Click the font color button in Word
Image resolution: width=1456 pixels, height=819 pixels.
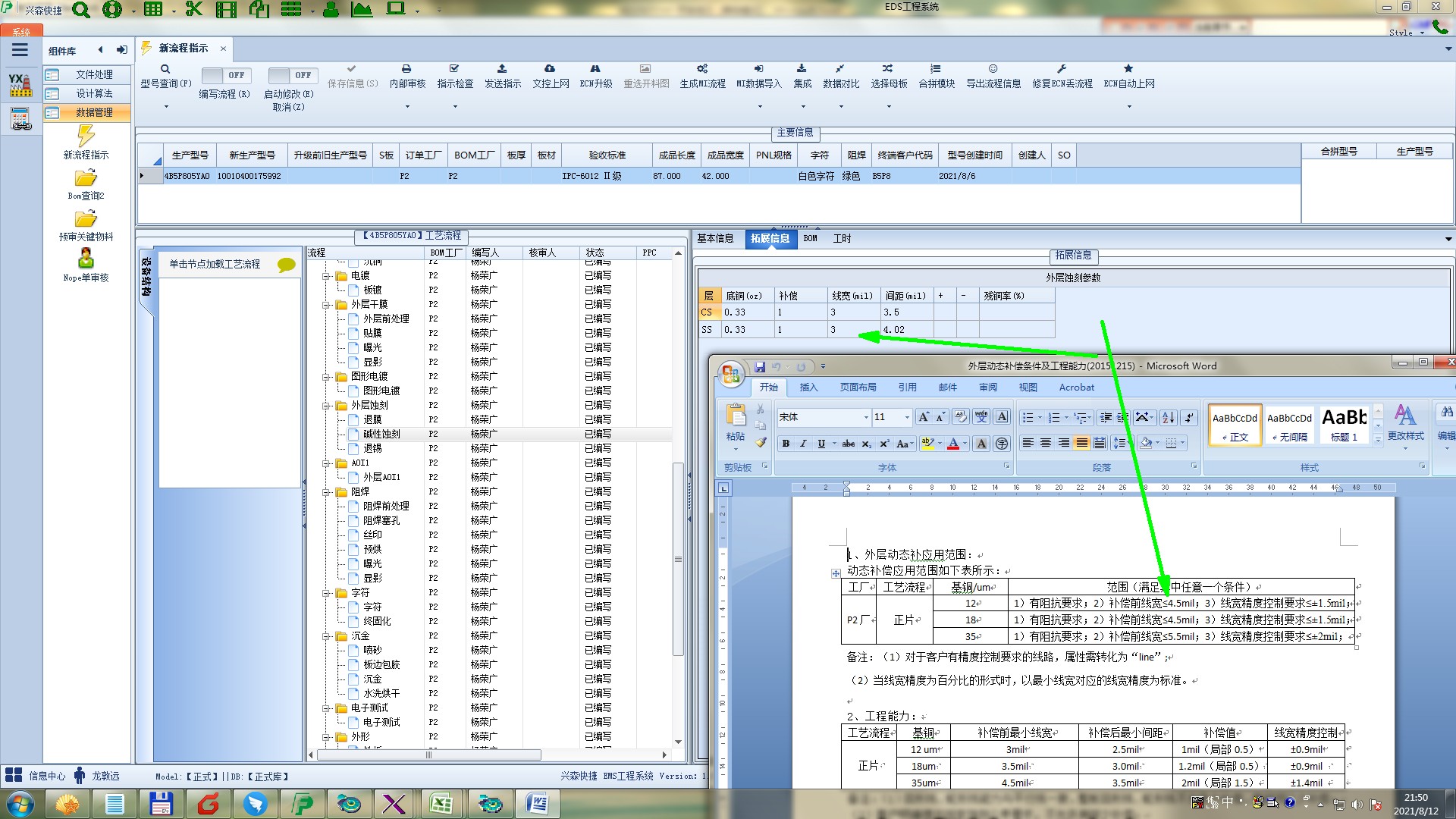click(x=953, y=444)
